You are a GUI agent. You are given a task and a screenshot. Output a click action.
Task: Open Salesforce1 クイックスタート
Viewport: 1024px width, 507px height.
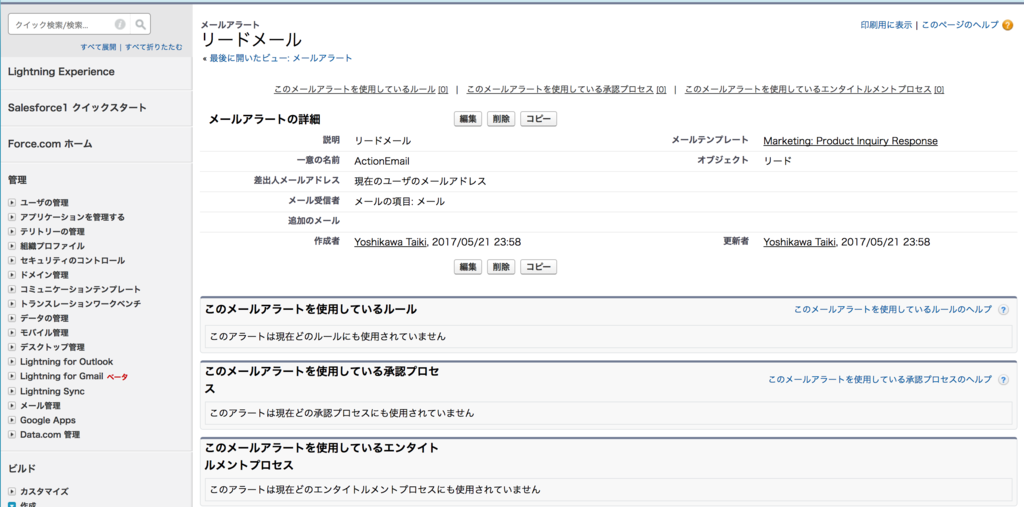77,107
